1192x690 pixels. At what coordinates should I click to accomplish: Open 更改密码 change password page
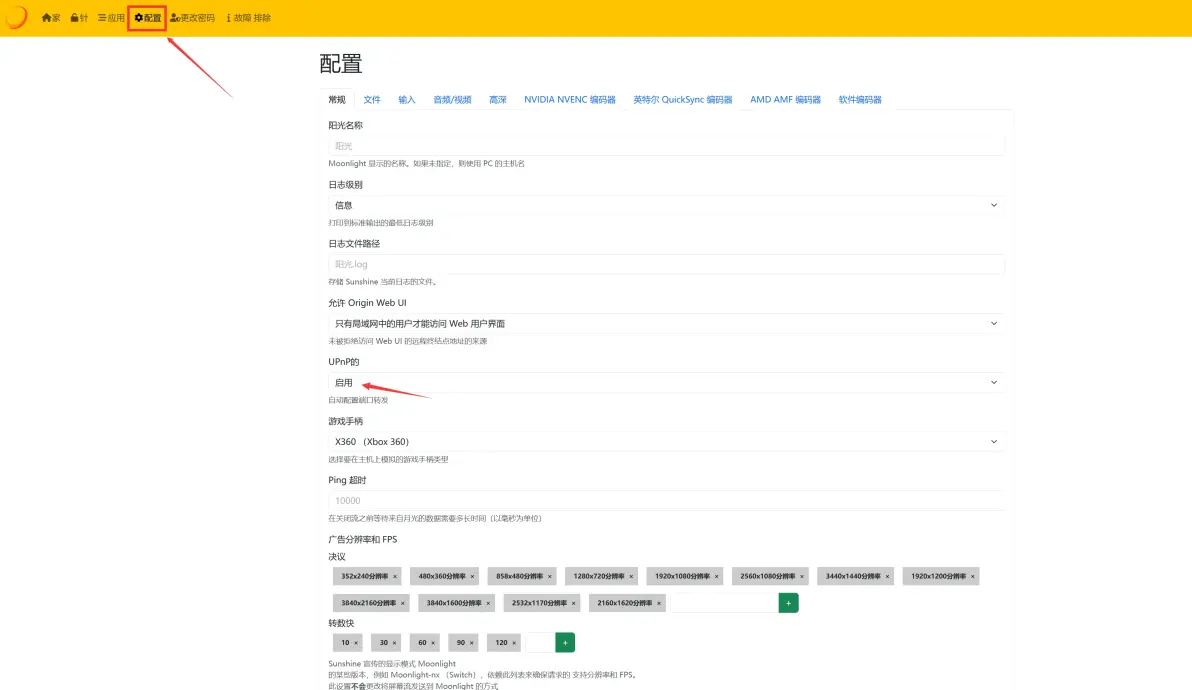tap(192, 18)
